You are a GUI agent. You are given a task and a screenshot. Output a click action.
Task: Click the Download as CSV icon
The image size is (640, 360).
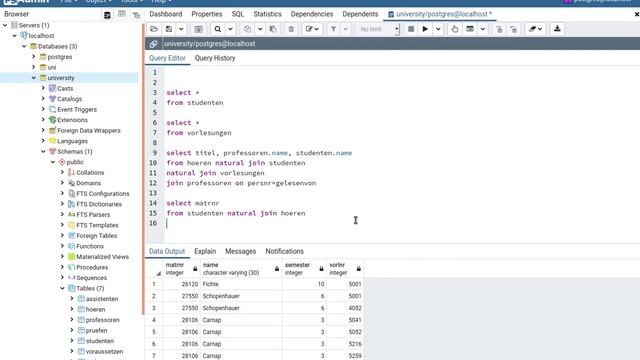(557, 29)
